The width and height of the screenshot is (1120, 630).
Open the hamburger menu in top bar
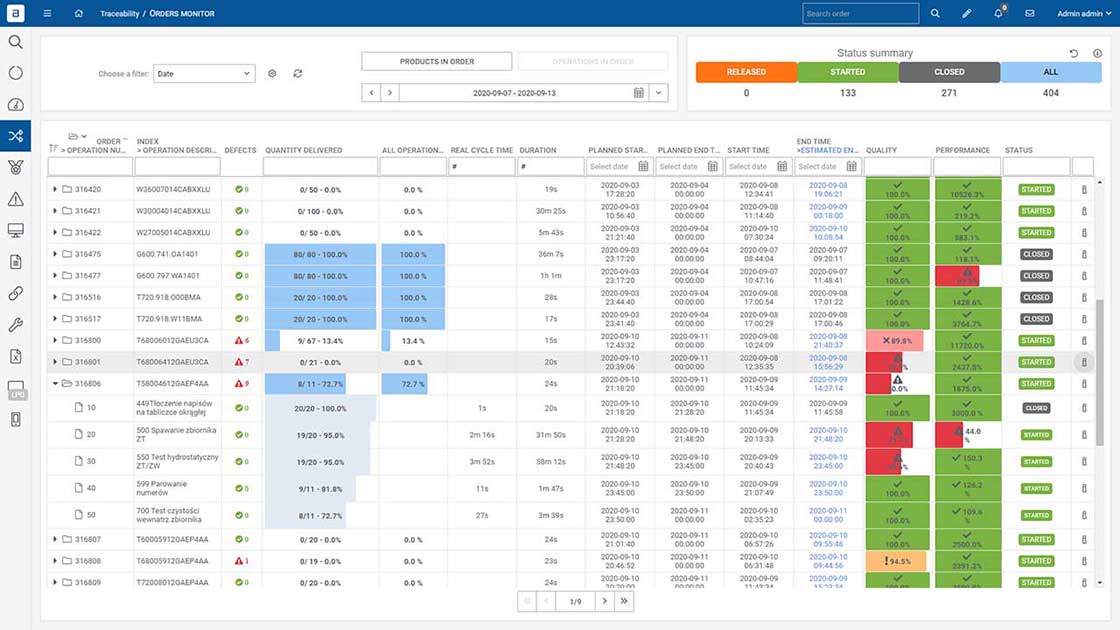(x=47, y=14)
